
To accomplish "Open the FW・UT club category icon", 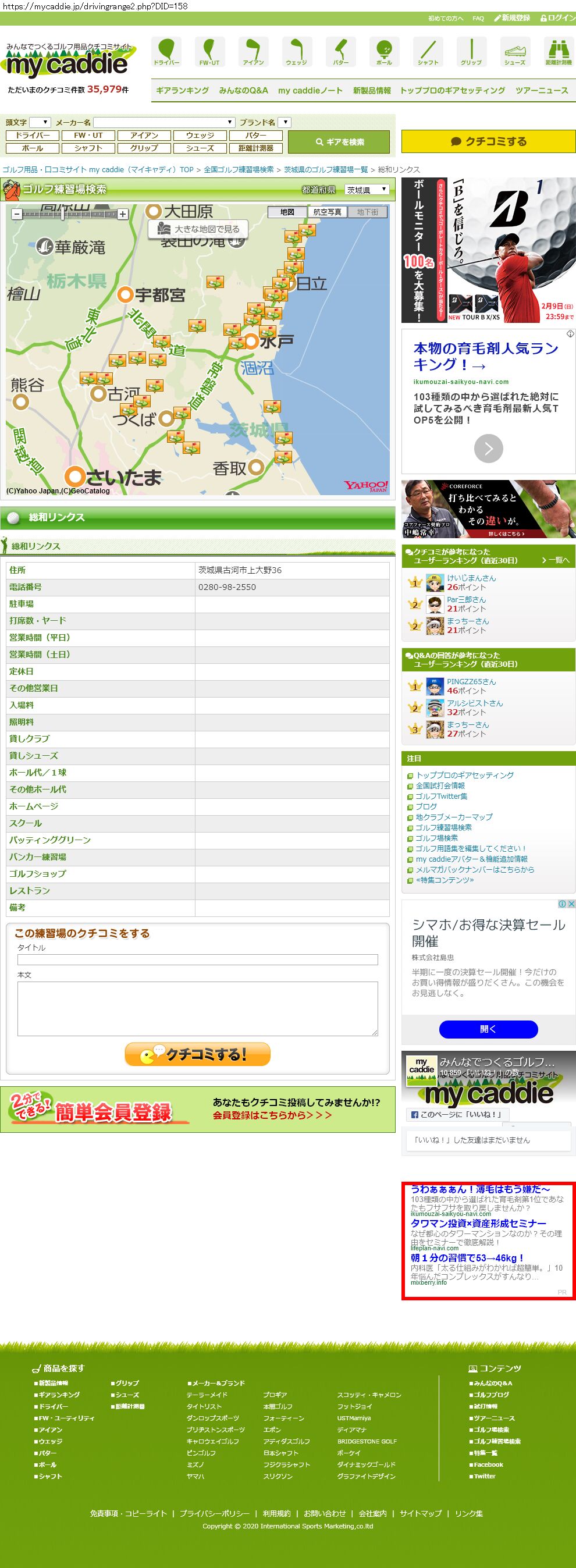I will point(209,51).
